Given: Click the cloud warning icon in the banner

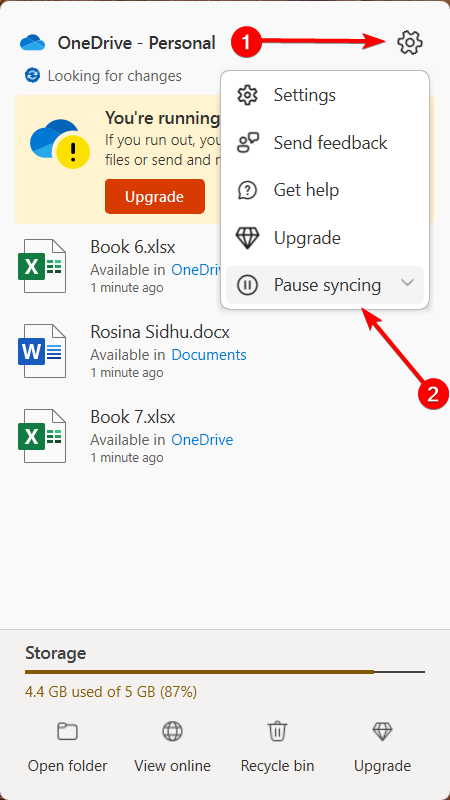Looking at the screenshot, I should tap(60, 144).
